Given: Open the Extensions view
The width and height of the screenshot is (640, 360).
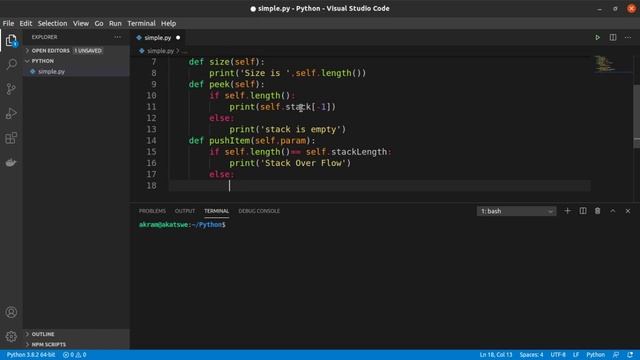Looking at the screenshot, I should [11, 138].
